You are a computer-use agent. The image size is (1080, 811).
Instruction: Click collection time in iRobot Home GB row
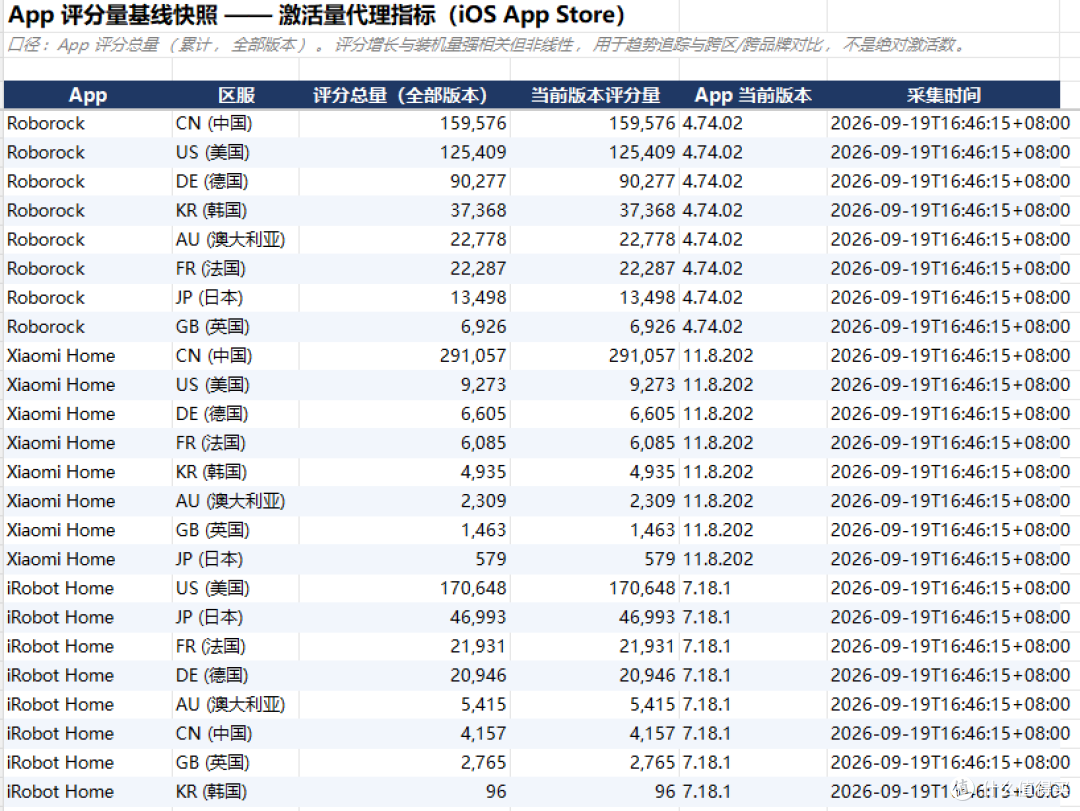[950, 762]
